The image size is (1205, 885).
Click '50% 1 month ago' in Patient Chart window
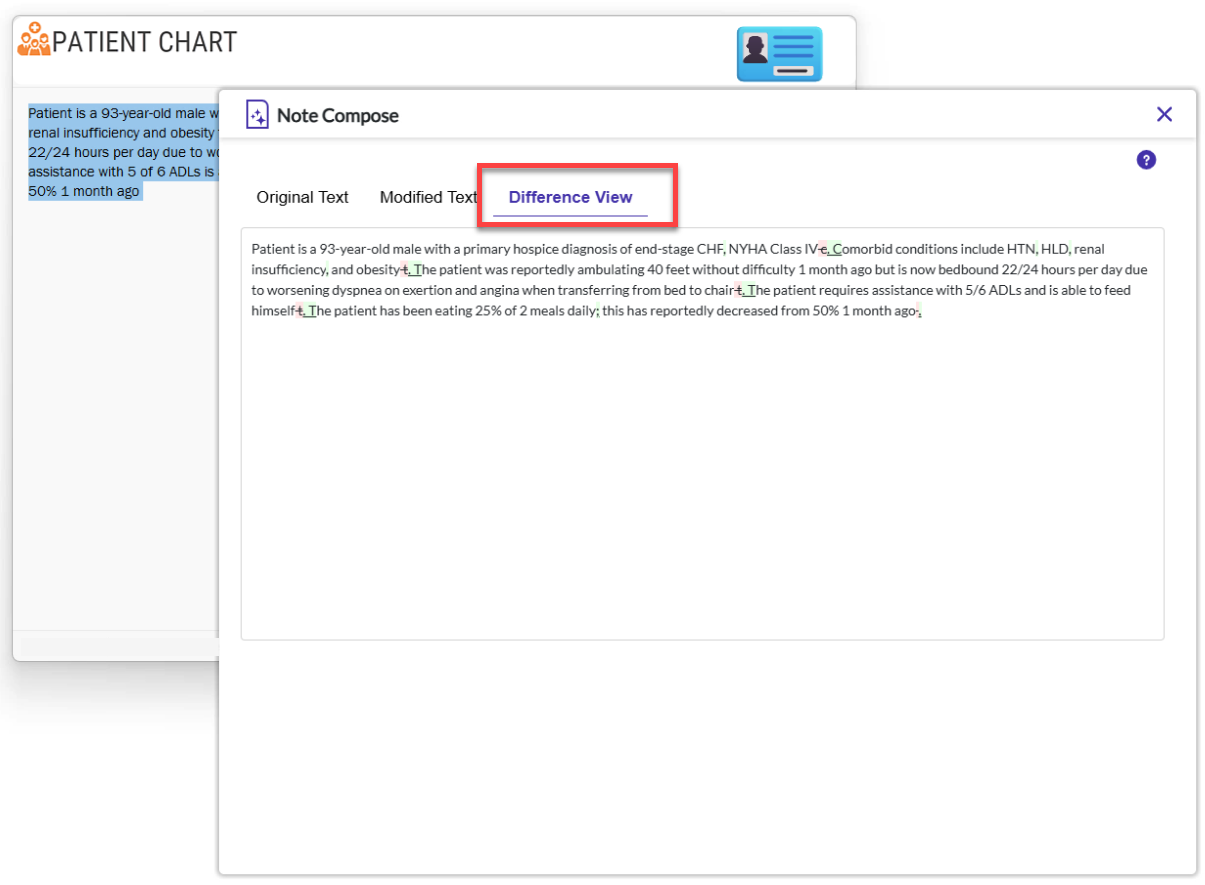coord(84,191)
